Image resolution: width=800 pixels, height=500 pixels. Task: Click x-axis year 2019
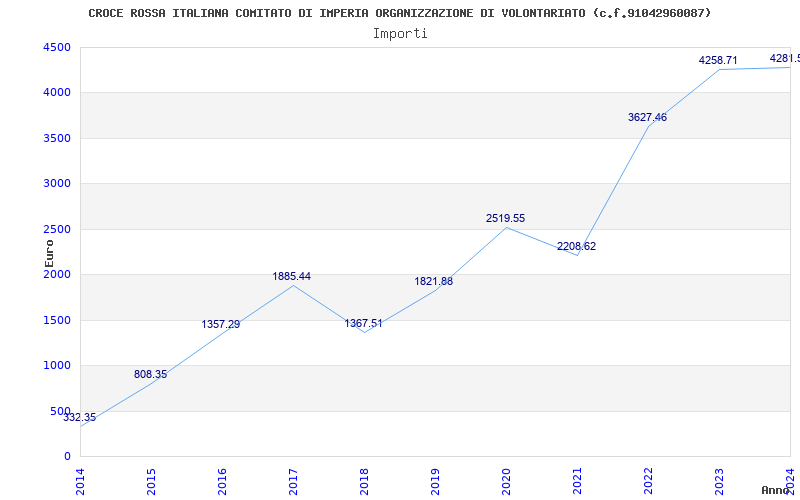(x=435, y=481)
